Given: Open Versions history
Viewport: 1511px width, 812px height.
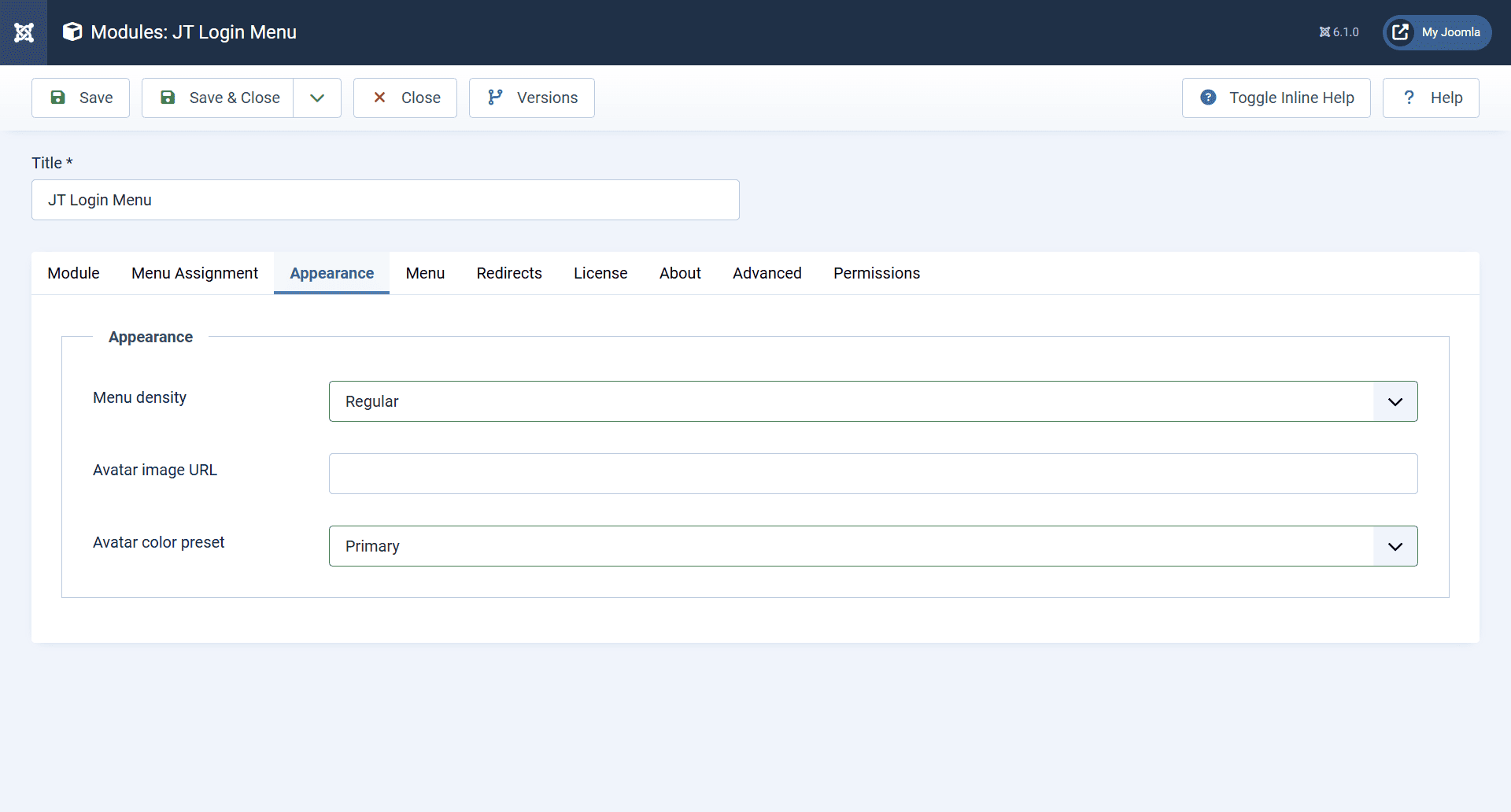Looking at the screenshot, I should click(x=532, y=98).
